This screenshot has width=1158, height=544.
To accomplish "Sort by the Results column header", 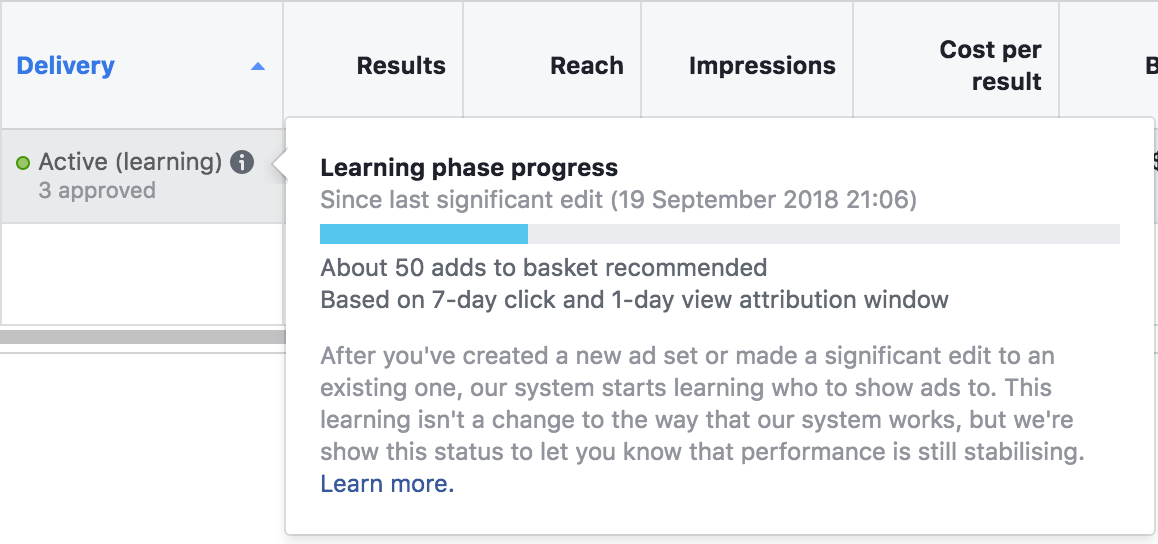I will (x=401, y=66).
